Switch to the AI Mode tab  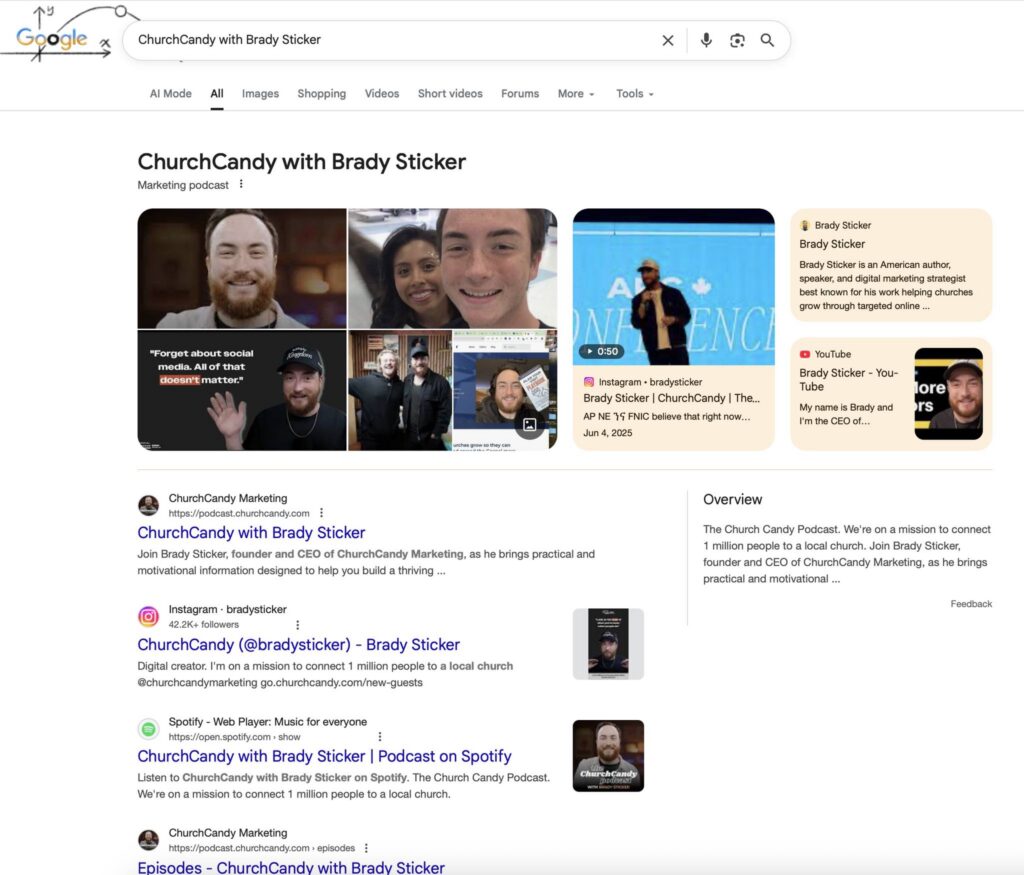(x=170, y=94)
